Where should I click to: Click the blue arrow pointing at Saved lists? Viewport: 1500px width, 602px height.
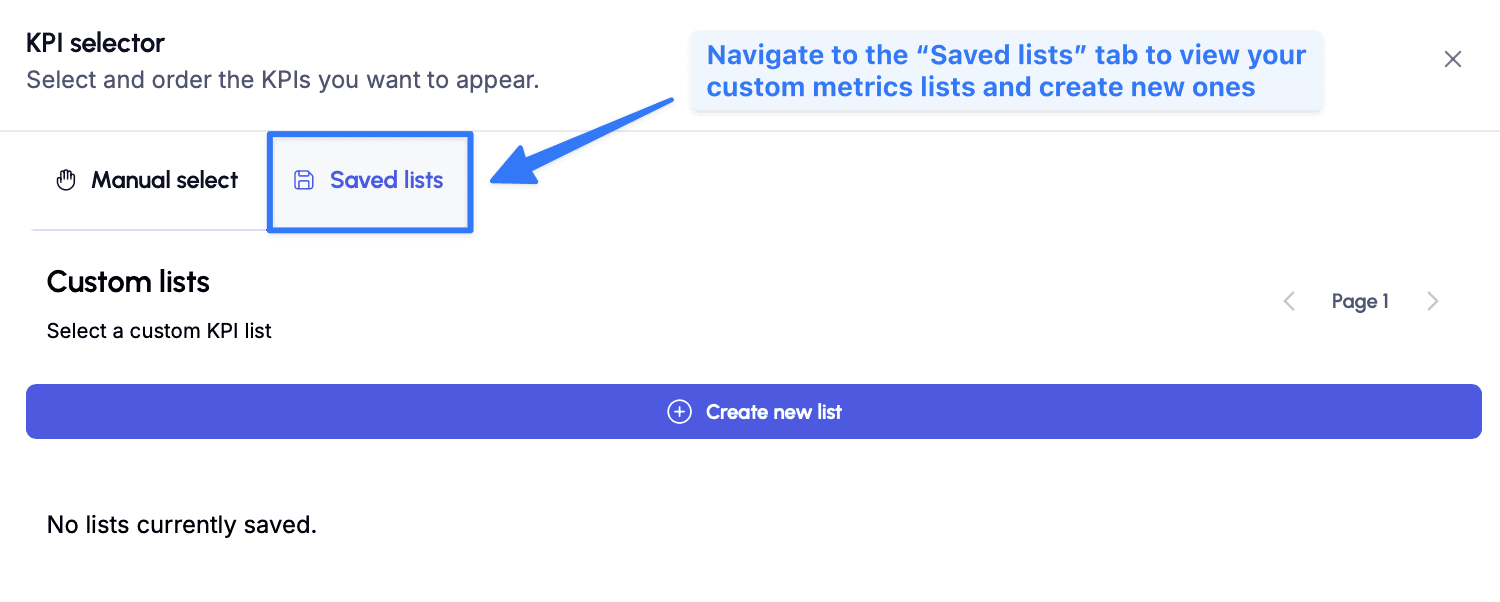[x=583, y=141]
